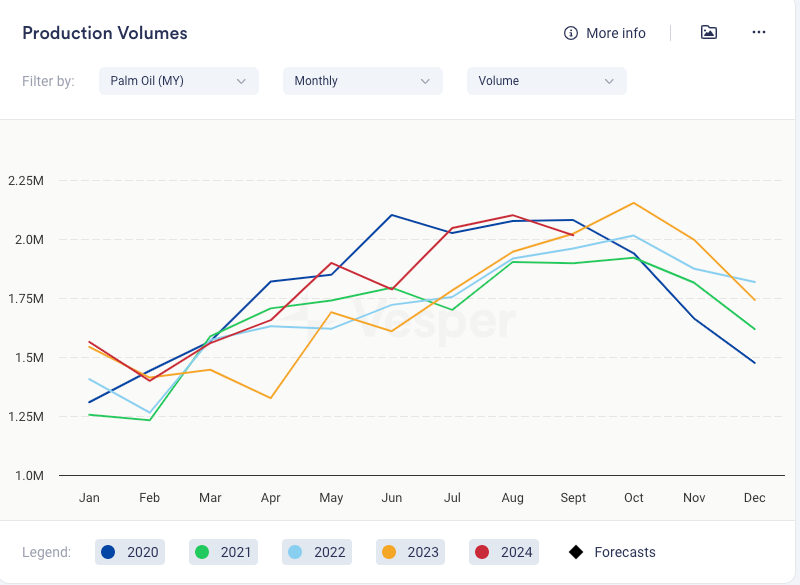Open the Palm Oil (MY) dropdown

tap(178, 81)
